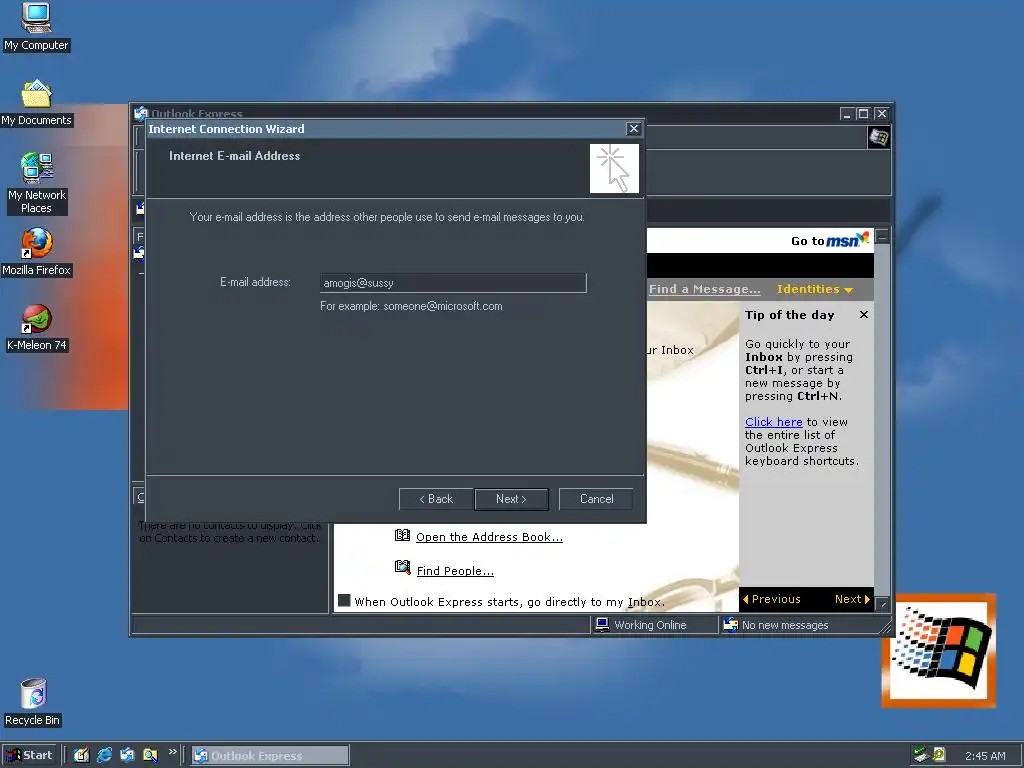Click the Find People link
Viewport: 1024px width, 768px height.
point(455,571)
